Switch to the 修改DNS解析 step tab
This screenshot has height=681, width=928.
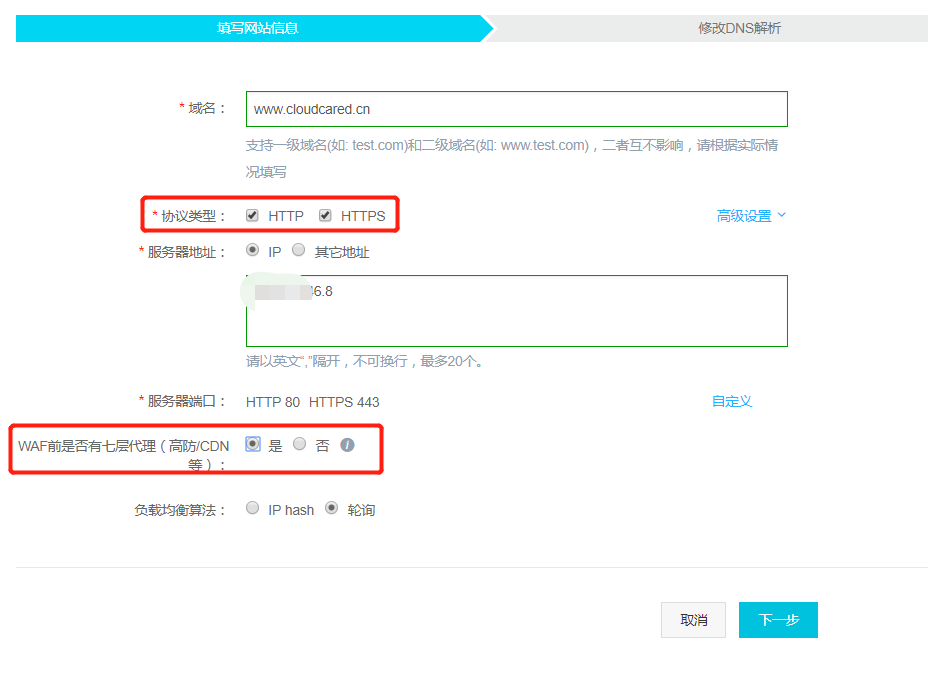(739, 28)
